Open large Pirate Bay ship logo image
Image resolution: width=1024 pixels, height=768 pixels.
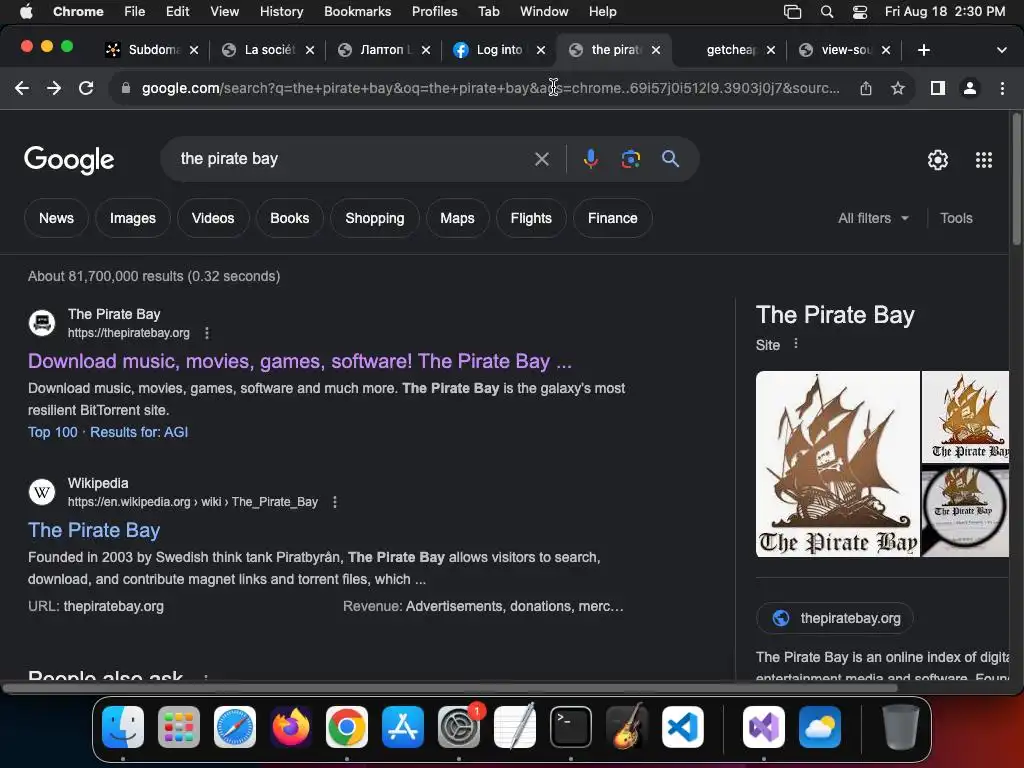[838, 464]
